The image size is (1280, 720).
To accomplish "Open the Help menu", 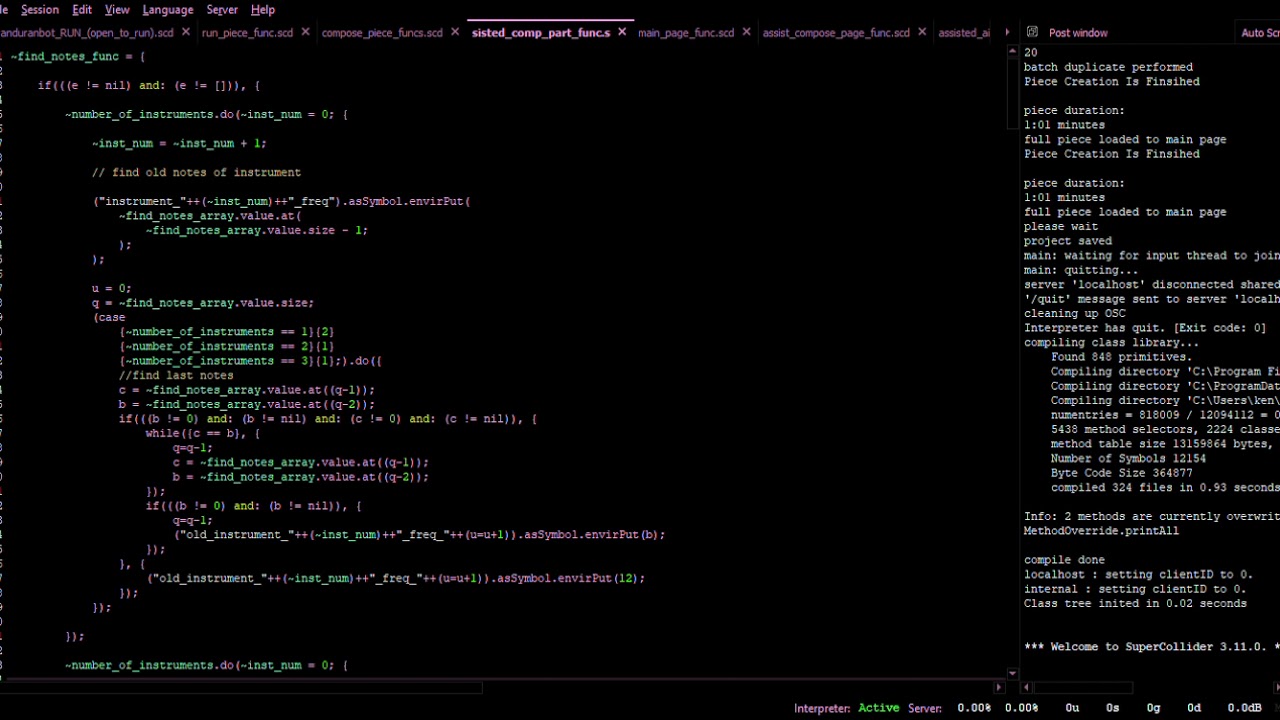I will 263,9.
